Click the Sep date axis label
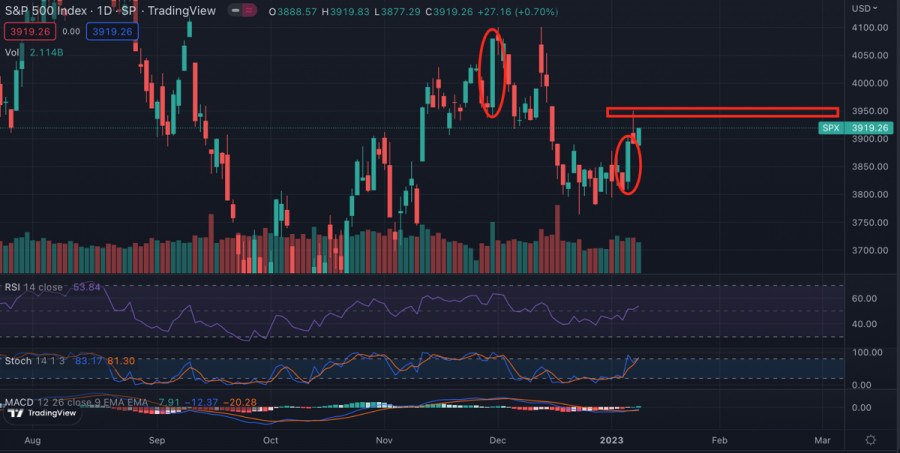 point(157,440)
